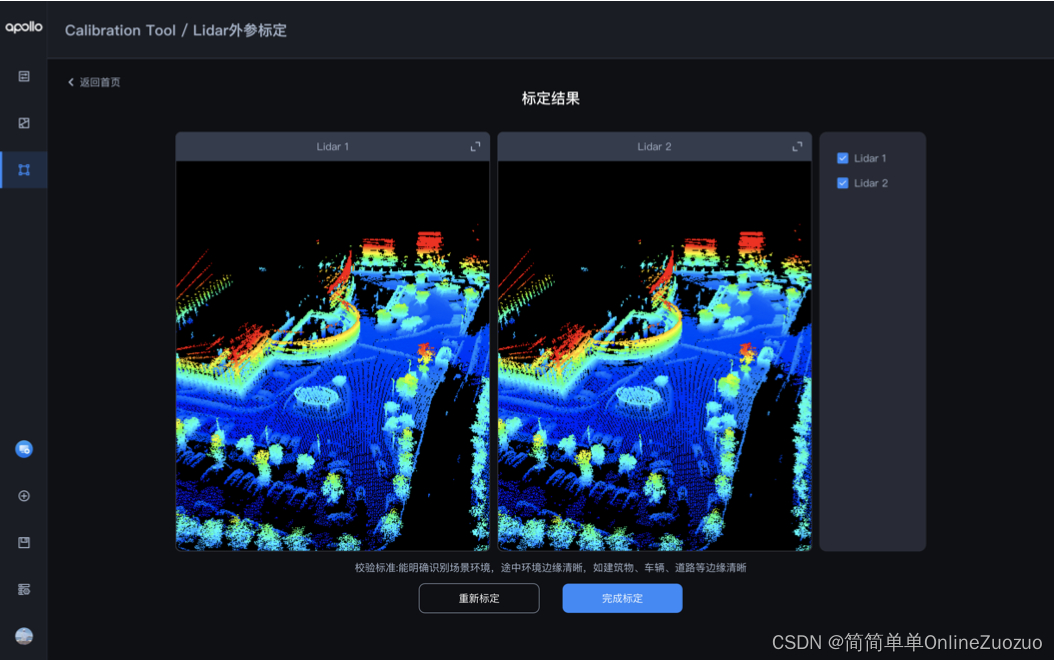The height and width of the screenshot is (662, 1058).
Task: Click the Lidar外参标定 breadcrumb text
Action: click(x=240, y=30)
